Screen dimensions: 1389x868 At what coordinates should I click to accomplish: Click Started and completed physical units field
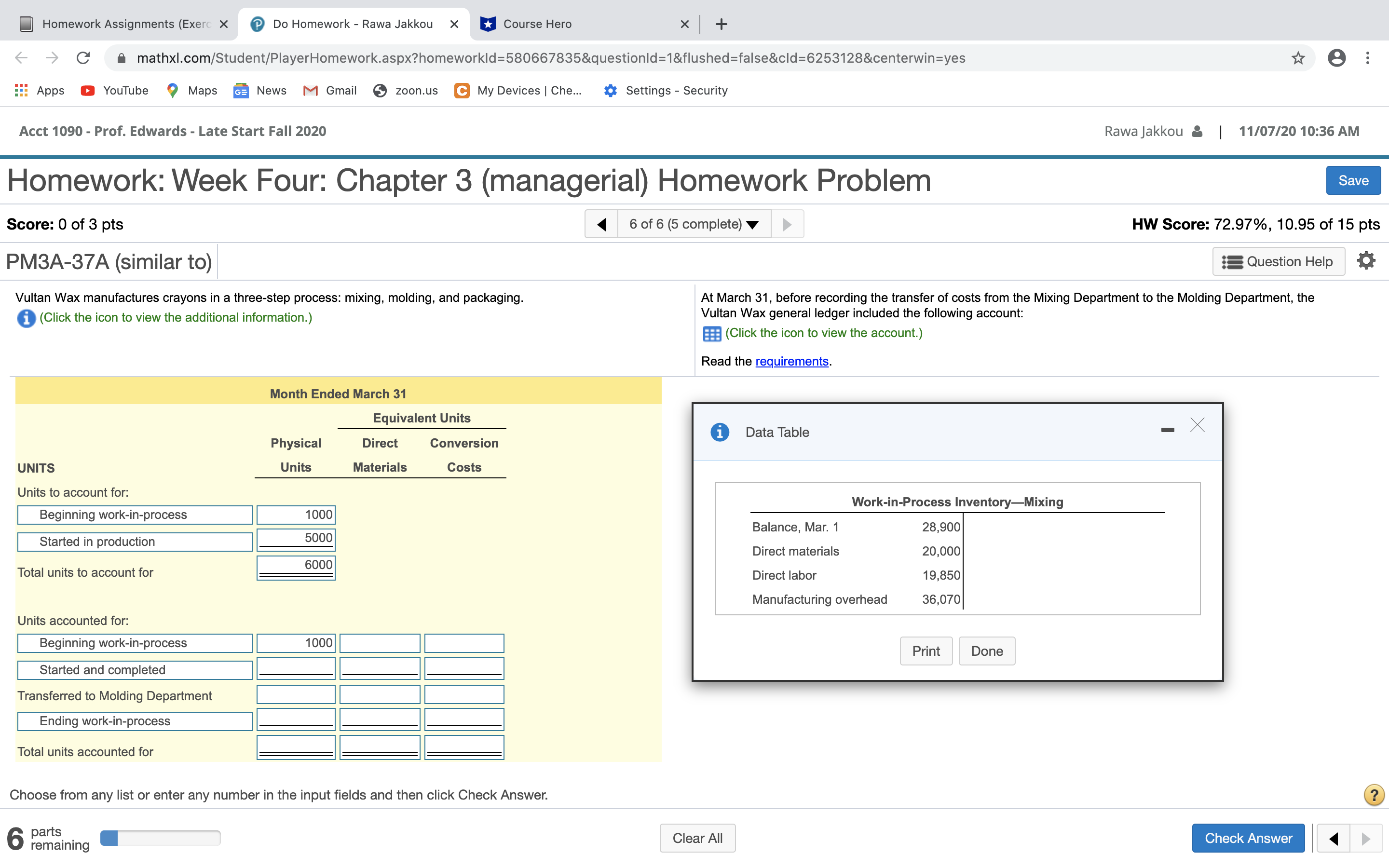point(296,669)
